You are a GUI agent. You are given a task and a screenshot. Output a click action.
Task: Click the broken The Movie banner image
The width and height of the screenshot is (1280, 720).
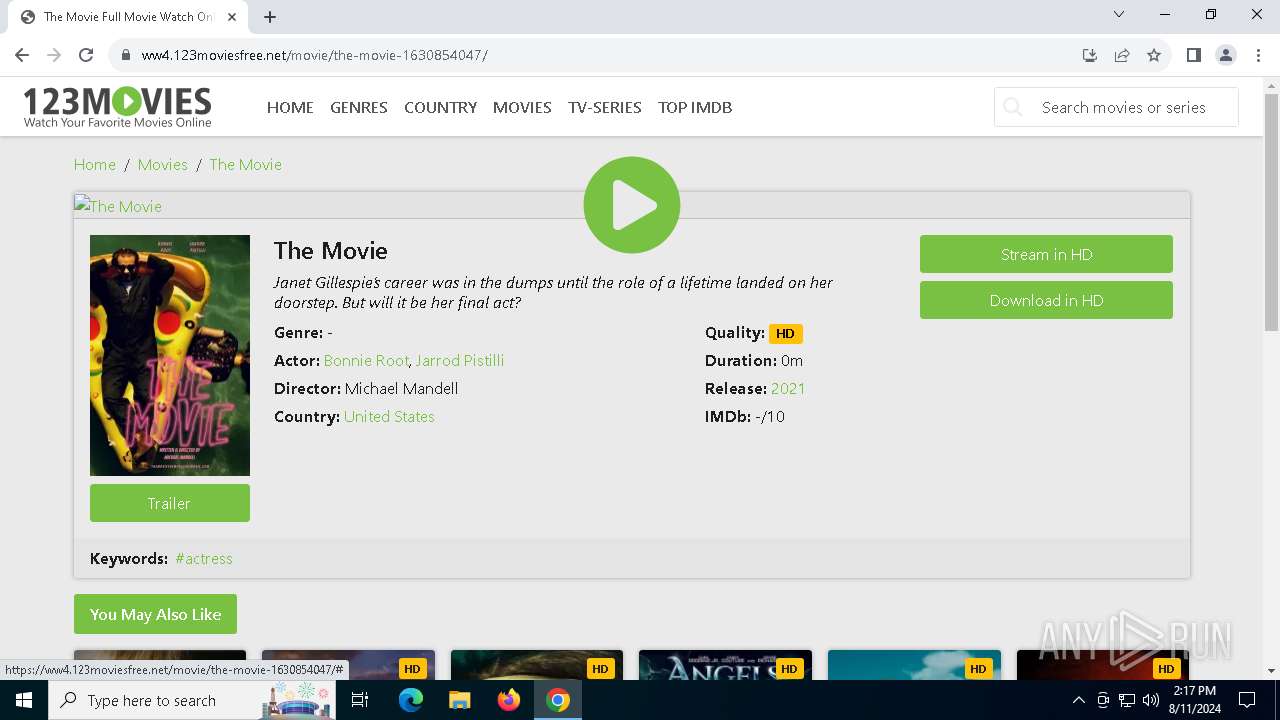[x=118, y=206]
